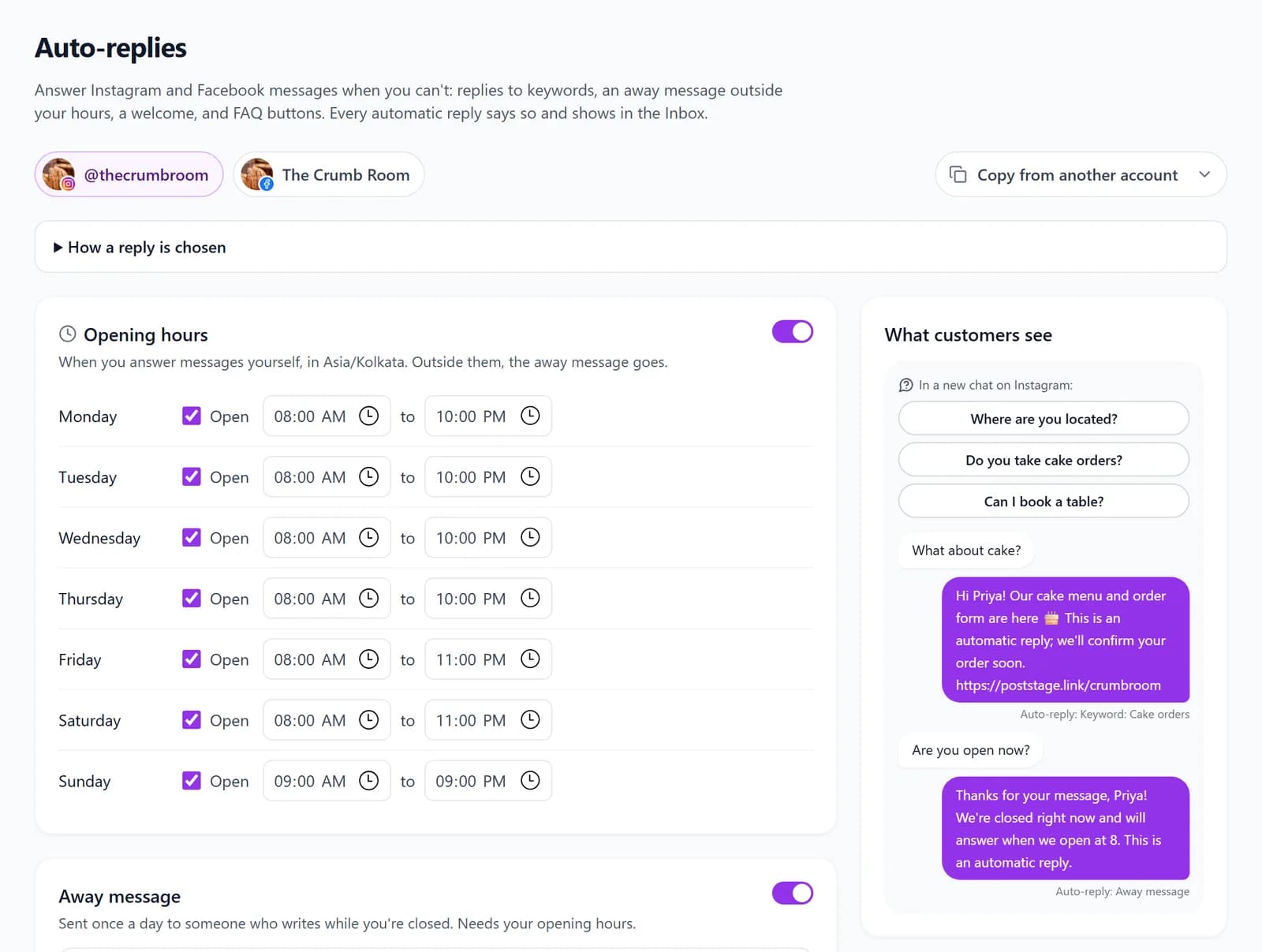
Task: Switch to The Crumb Room Facebook account
Action: pyautogui.click(x=329, y=174)
